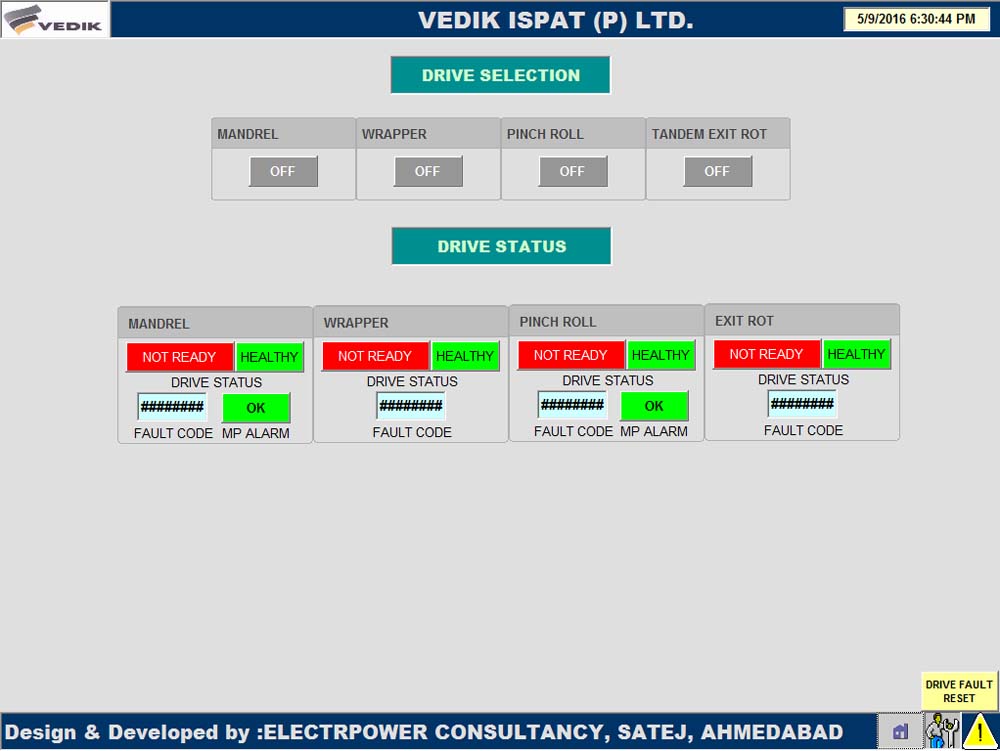Click the PINCH ROLL drive selection label
1000x751 pixels.
pyautogui.click(x=545, y=135)
